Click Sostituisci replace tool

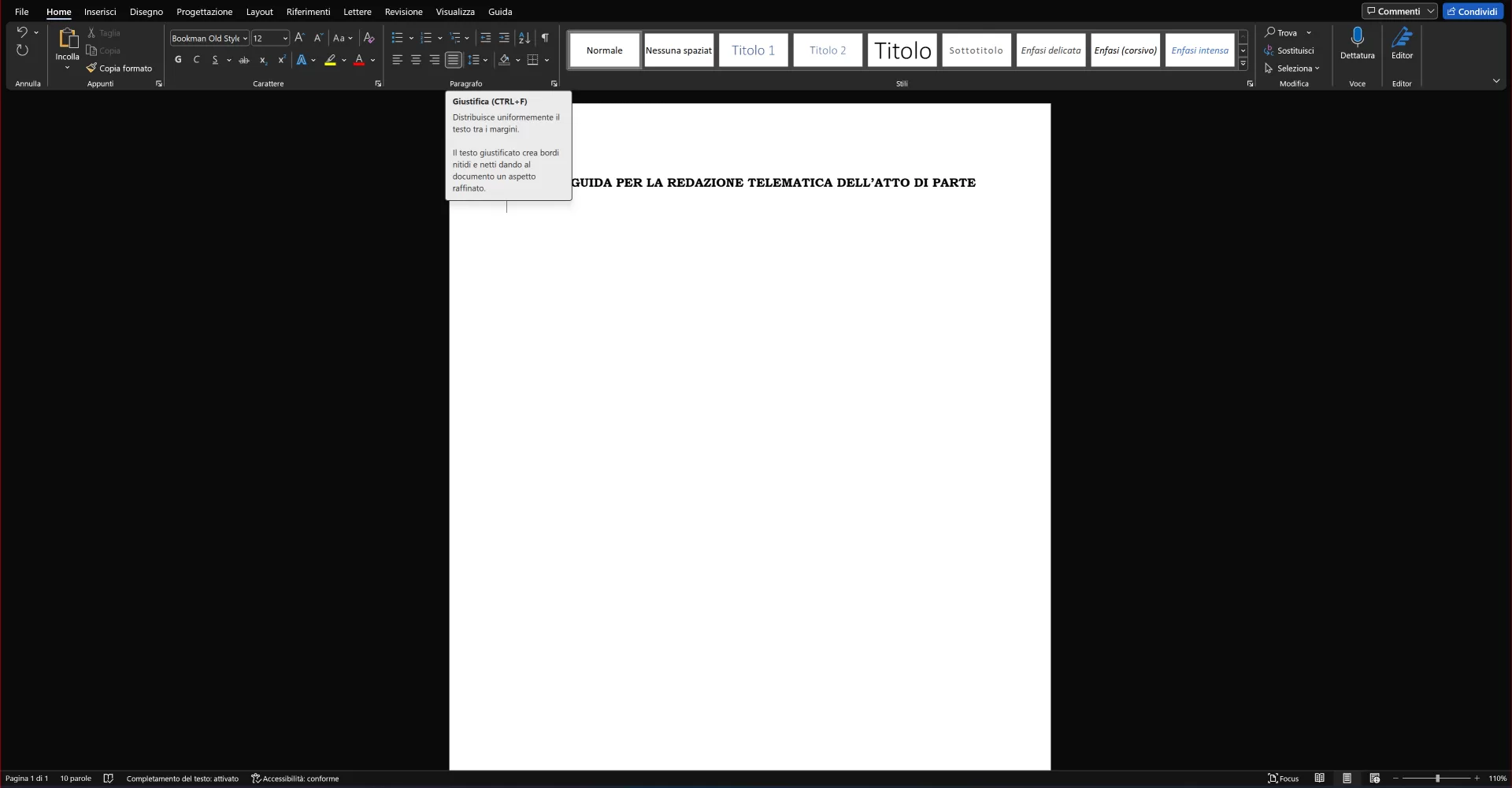1289,50
